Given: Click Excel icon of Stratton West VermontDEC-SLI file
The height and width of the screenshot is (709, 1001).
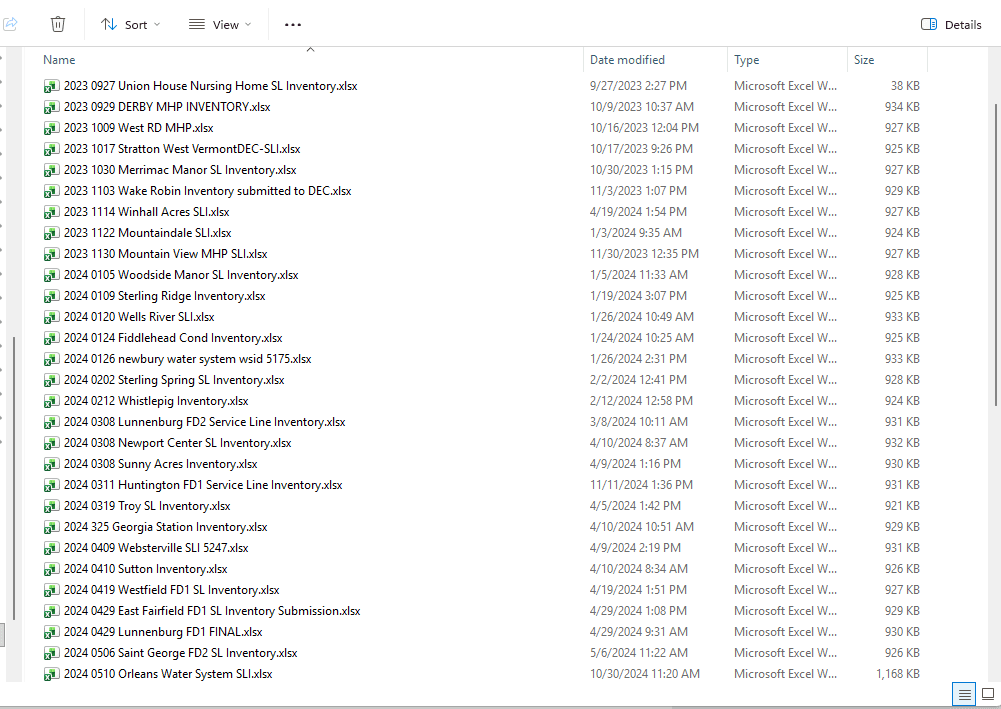Looking at the screenshot, I should (51, 149).
